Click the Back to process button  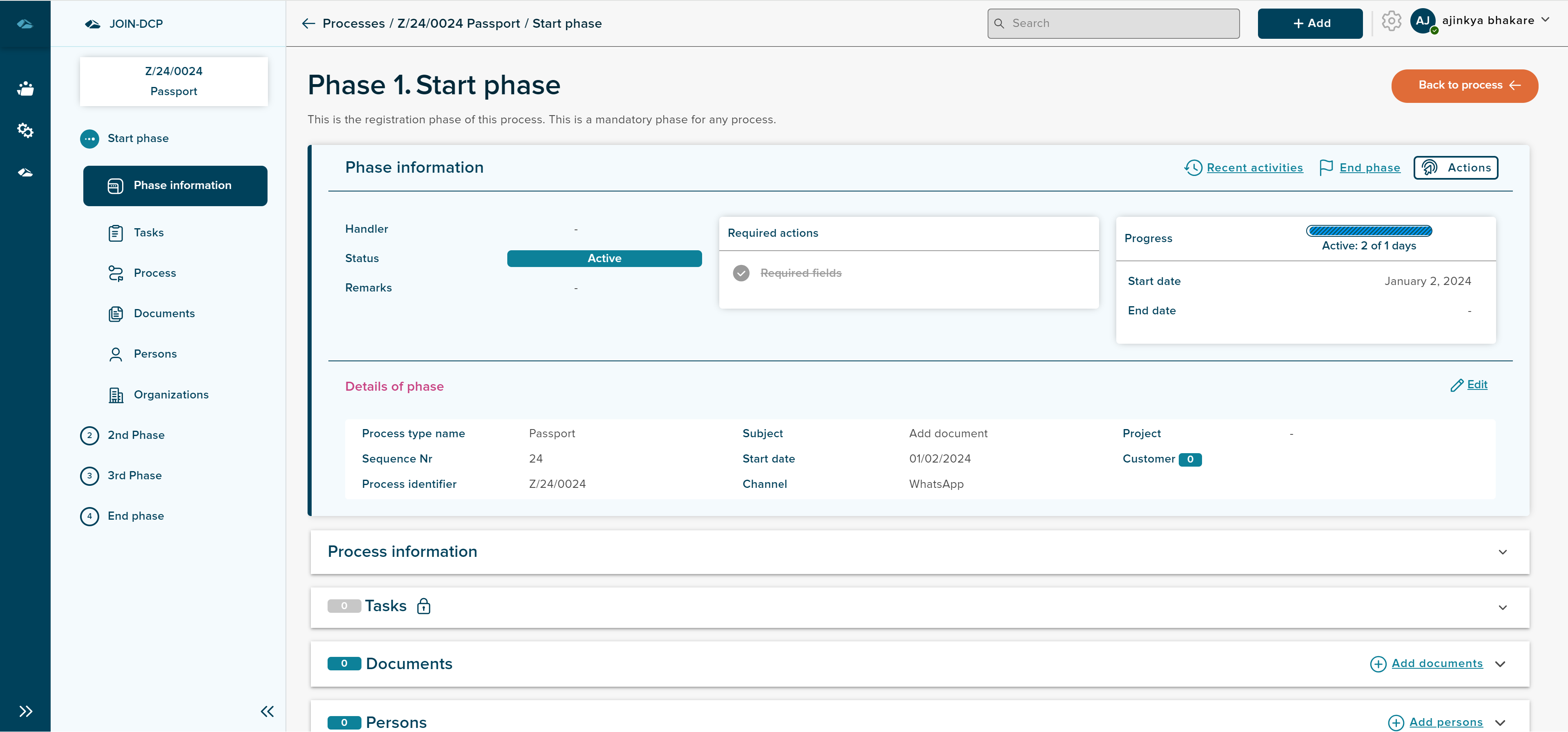pyautogui.click(x=1464, y=86)
